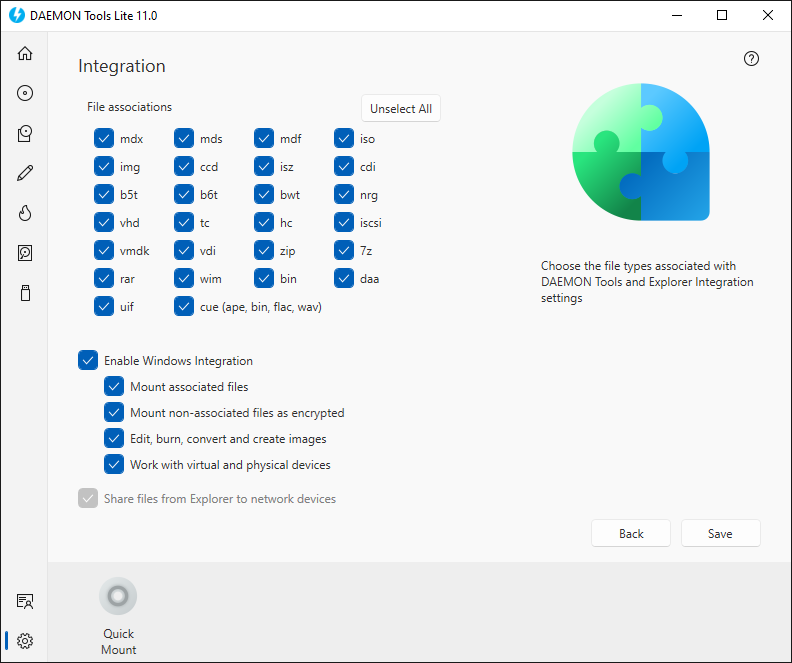
Task: Click the File associations label
Action: tap(129, 107)
